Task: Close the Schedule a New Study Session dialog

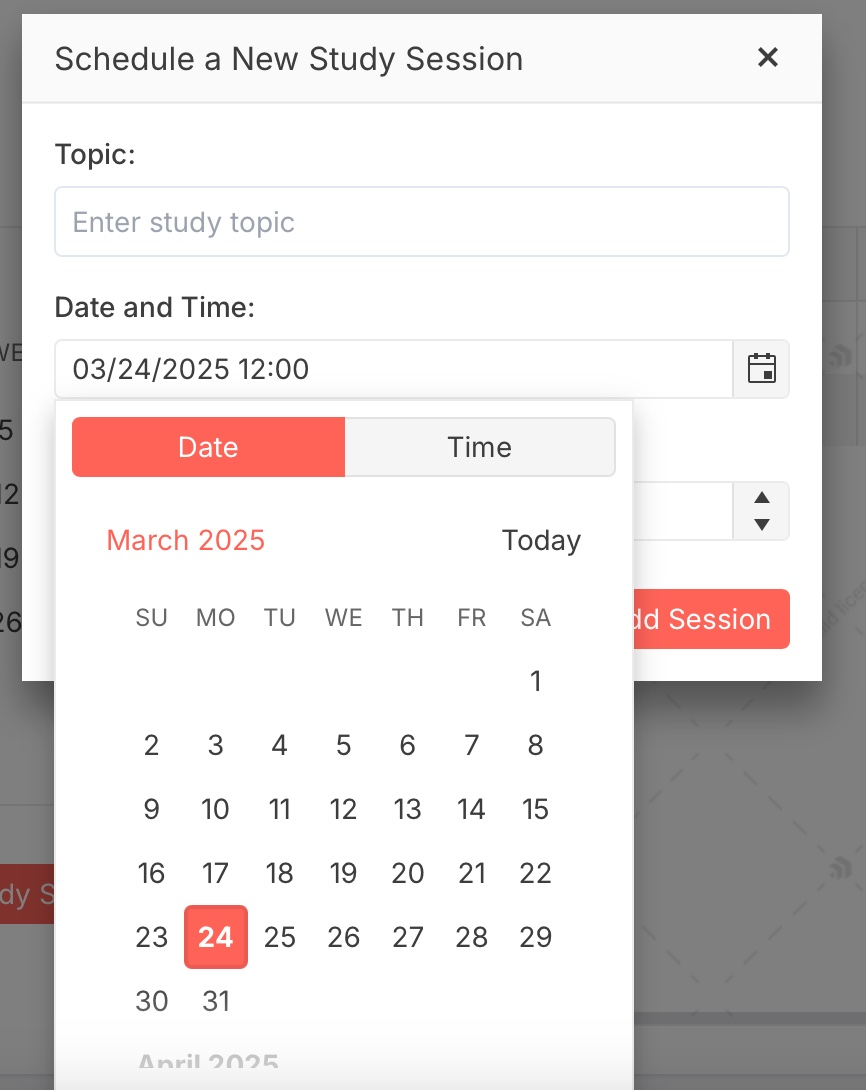Action: pos(767,57)
